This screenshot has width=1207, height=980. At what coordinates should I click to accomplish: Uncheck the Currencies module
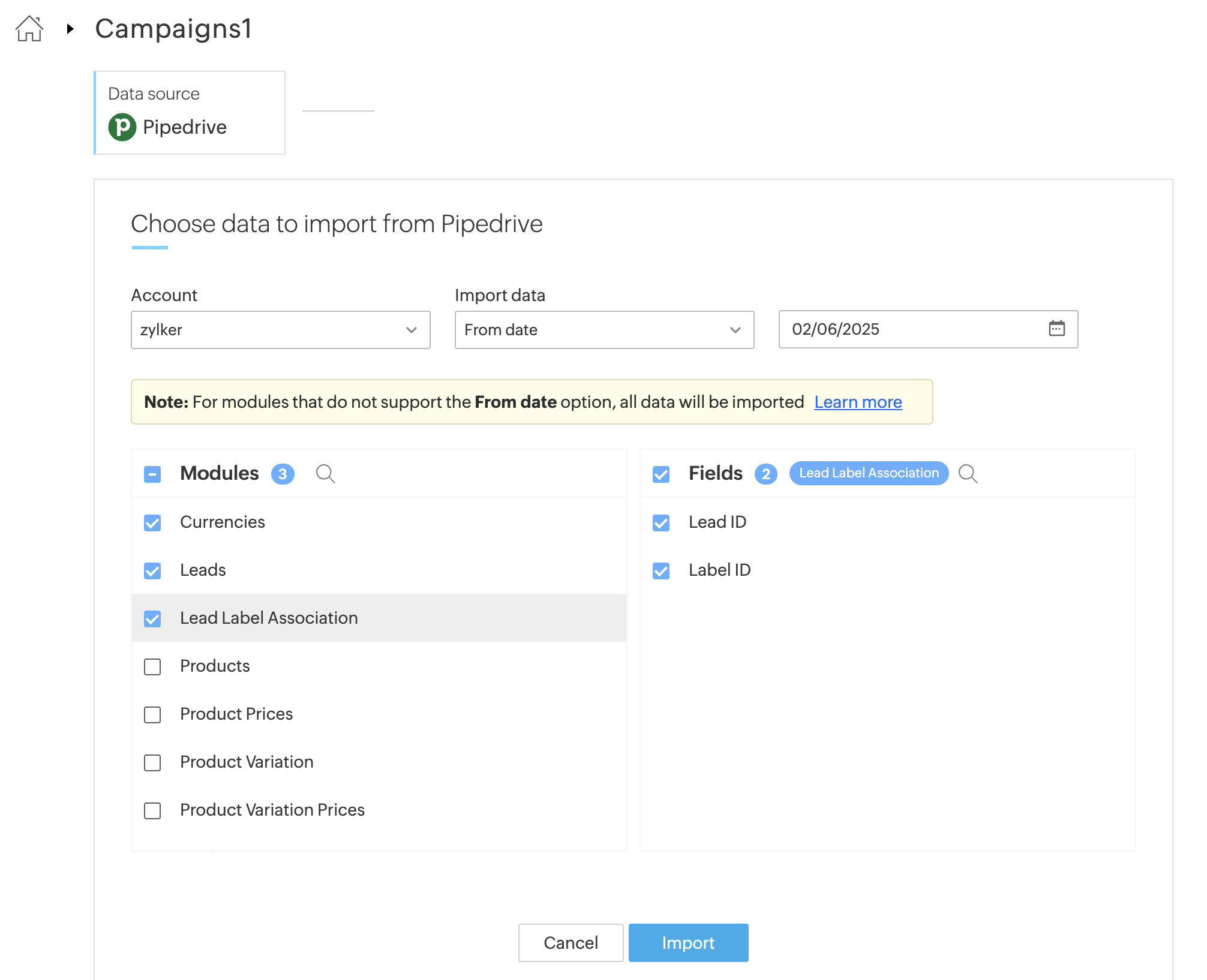click(152, 523)
